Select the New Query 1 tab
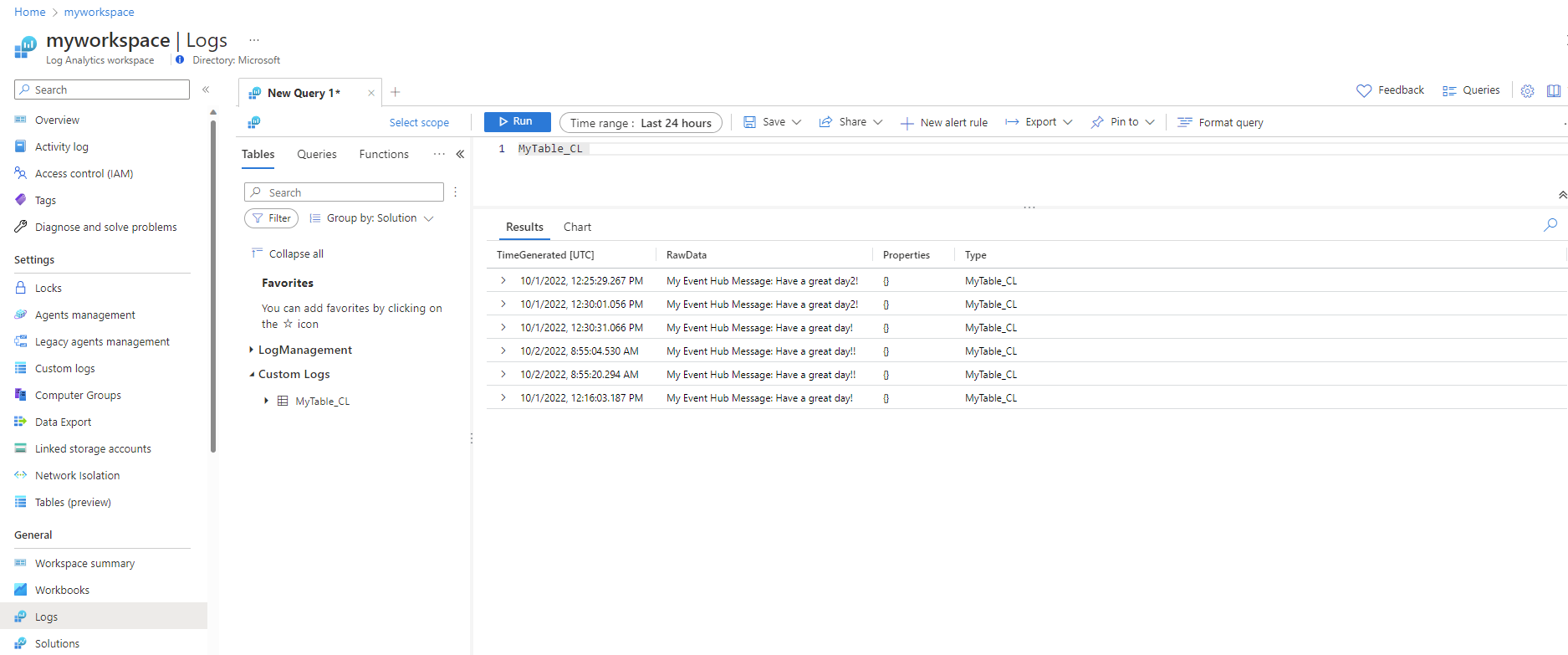The image size is (1568, 655). click(x=304, y=93)
